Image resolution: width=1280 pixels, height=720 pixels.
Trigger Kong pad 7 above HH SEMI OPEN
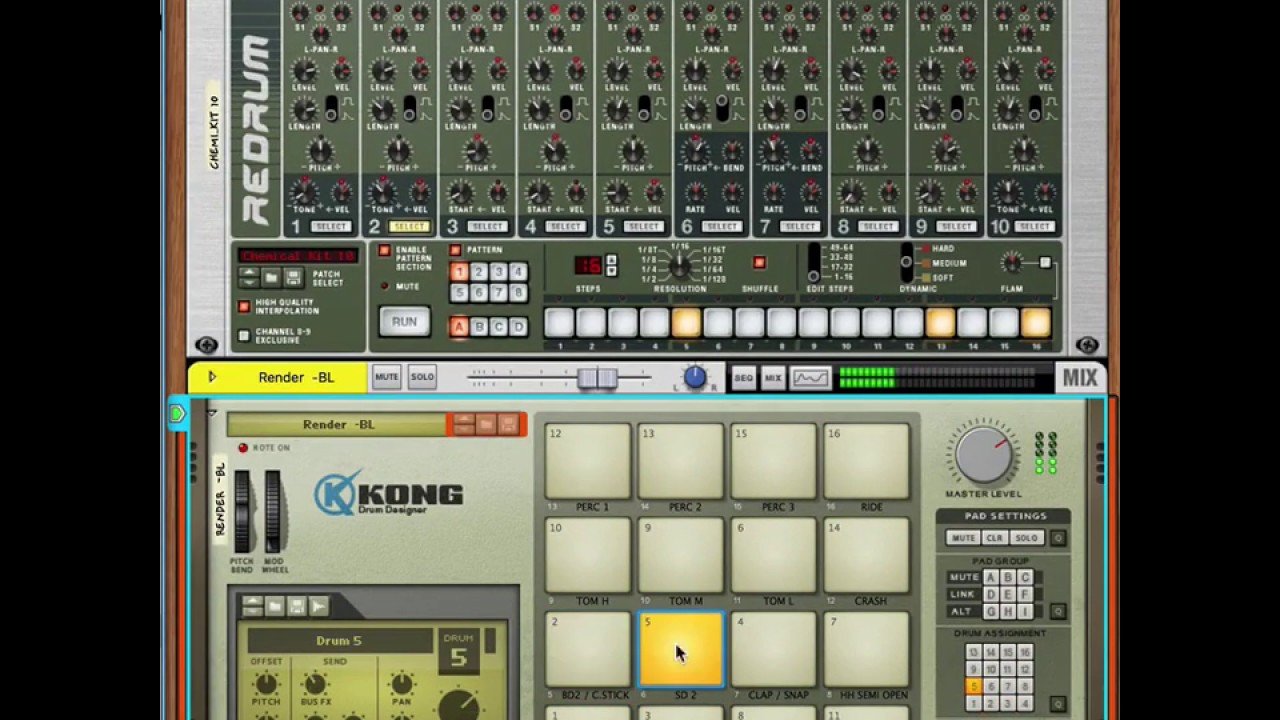coord(867,649)
